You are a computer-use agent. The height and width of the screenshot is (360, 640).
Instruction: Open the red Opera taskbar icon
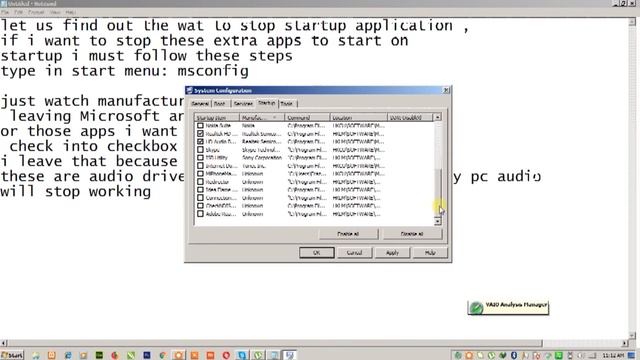[226, 356]
